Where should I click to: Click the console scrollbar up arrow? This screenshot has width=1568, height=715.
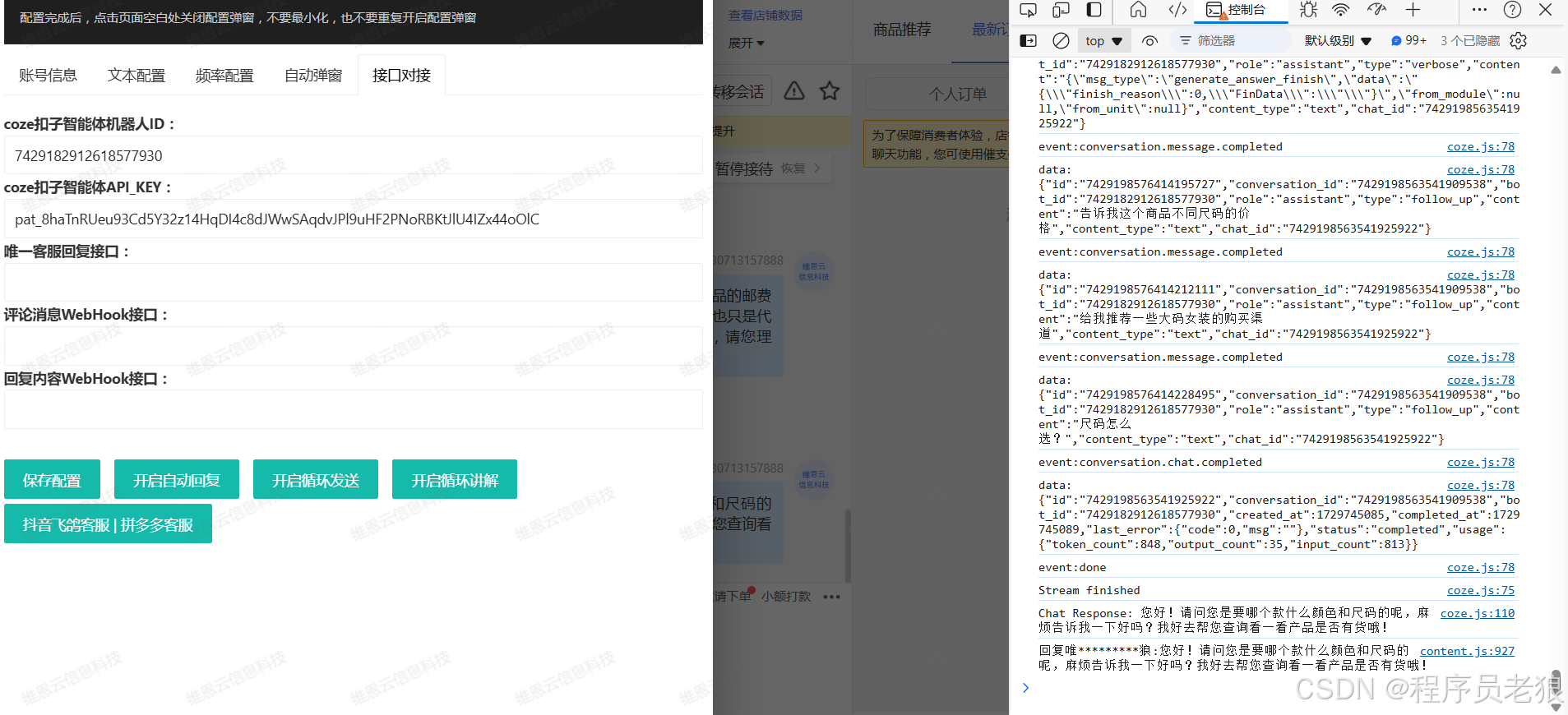pyautogui.click(x=1556, y=70)
